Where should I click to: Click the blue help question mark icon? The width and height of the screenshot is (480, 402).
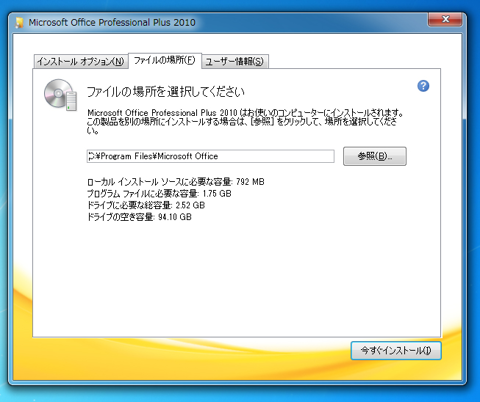pos(423,86)
